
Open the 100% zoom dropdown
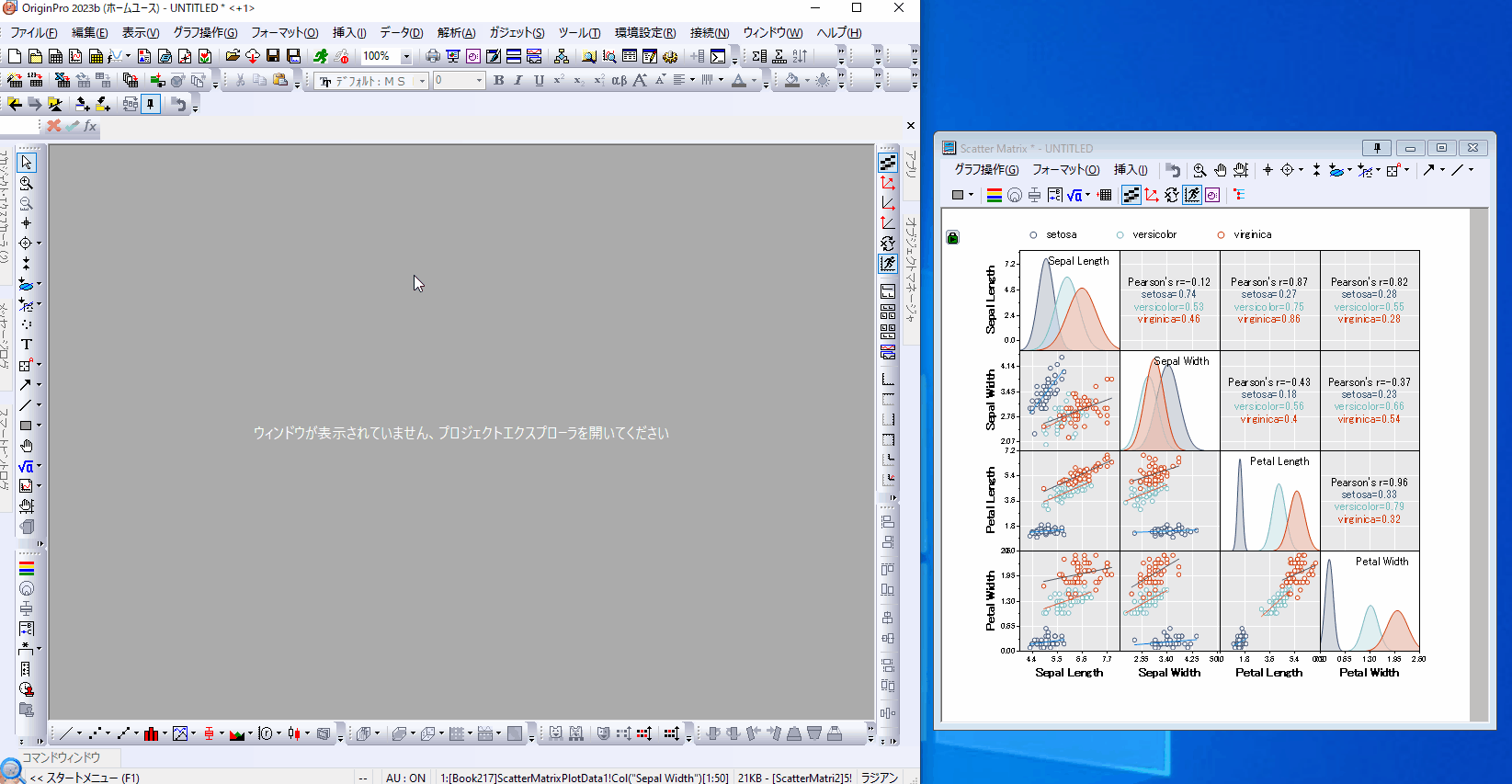point(406,57)
